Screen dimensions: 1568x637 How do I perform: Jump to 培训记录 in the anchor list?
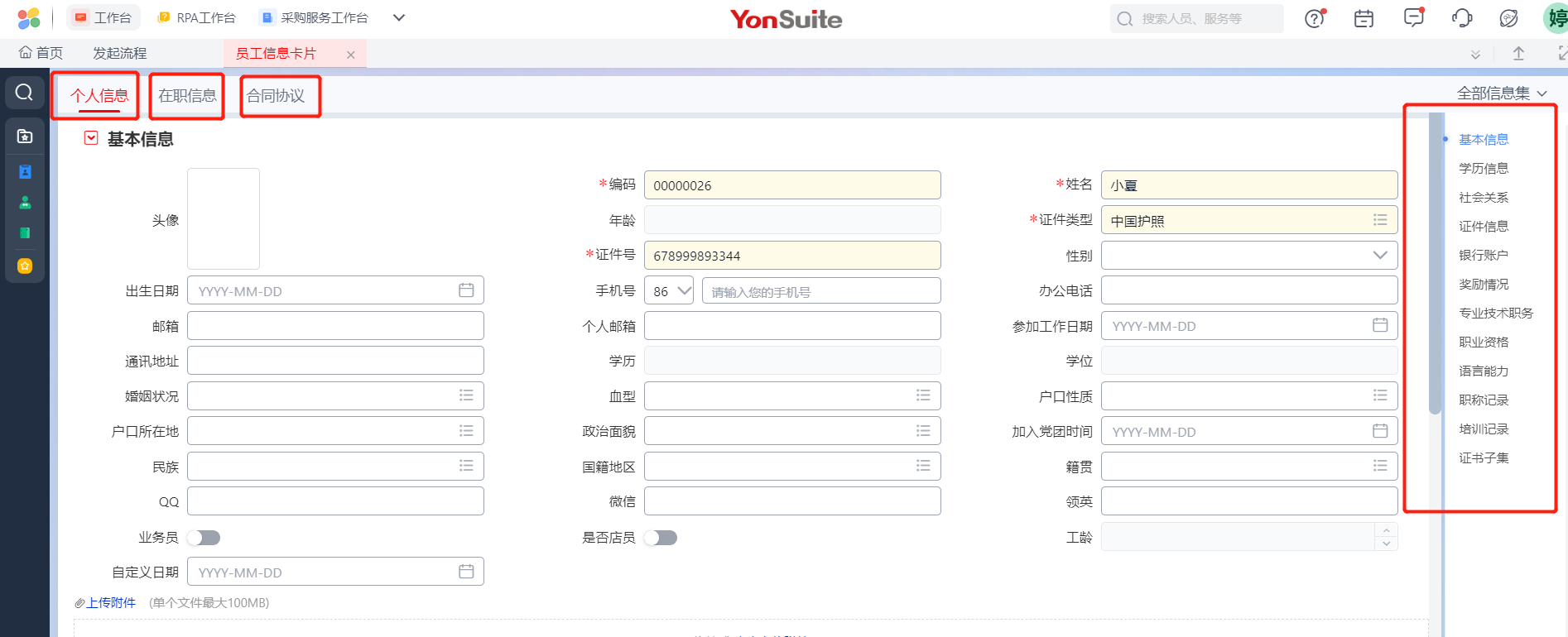point(1484,429)
